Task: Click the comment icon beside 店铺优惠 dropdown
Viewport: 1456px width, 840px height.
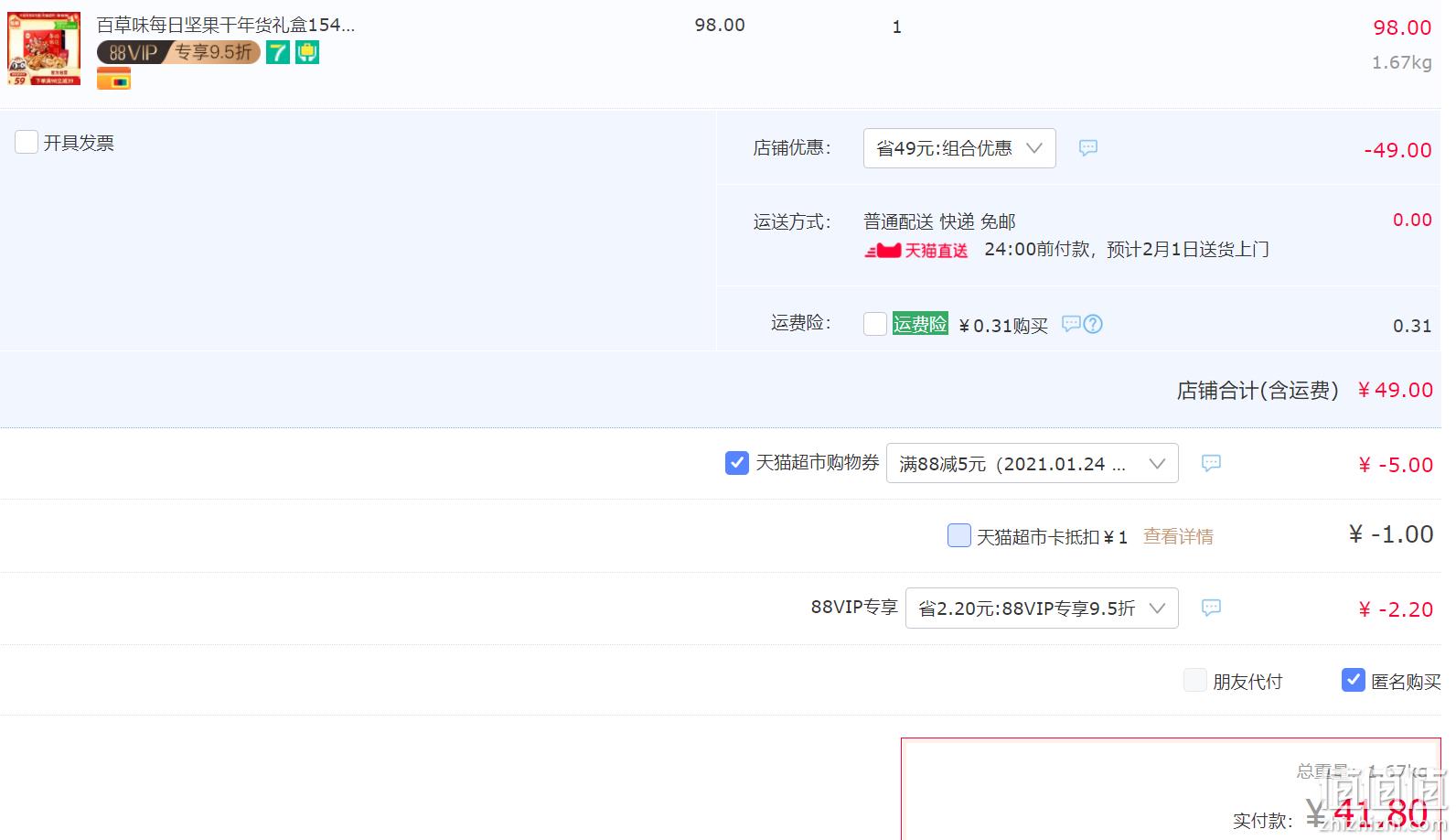Action: pos(1087,147)
